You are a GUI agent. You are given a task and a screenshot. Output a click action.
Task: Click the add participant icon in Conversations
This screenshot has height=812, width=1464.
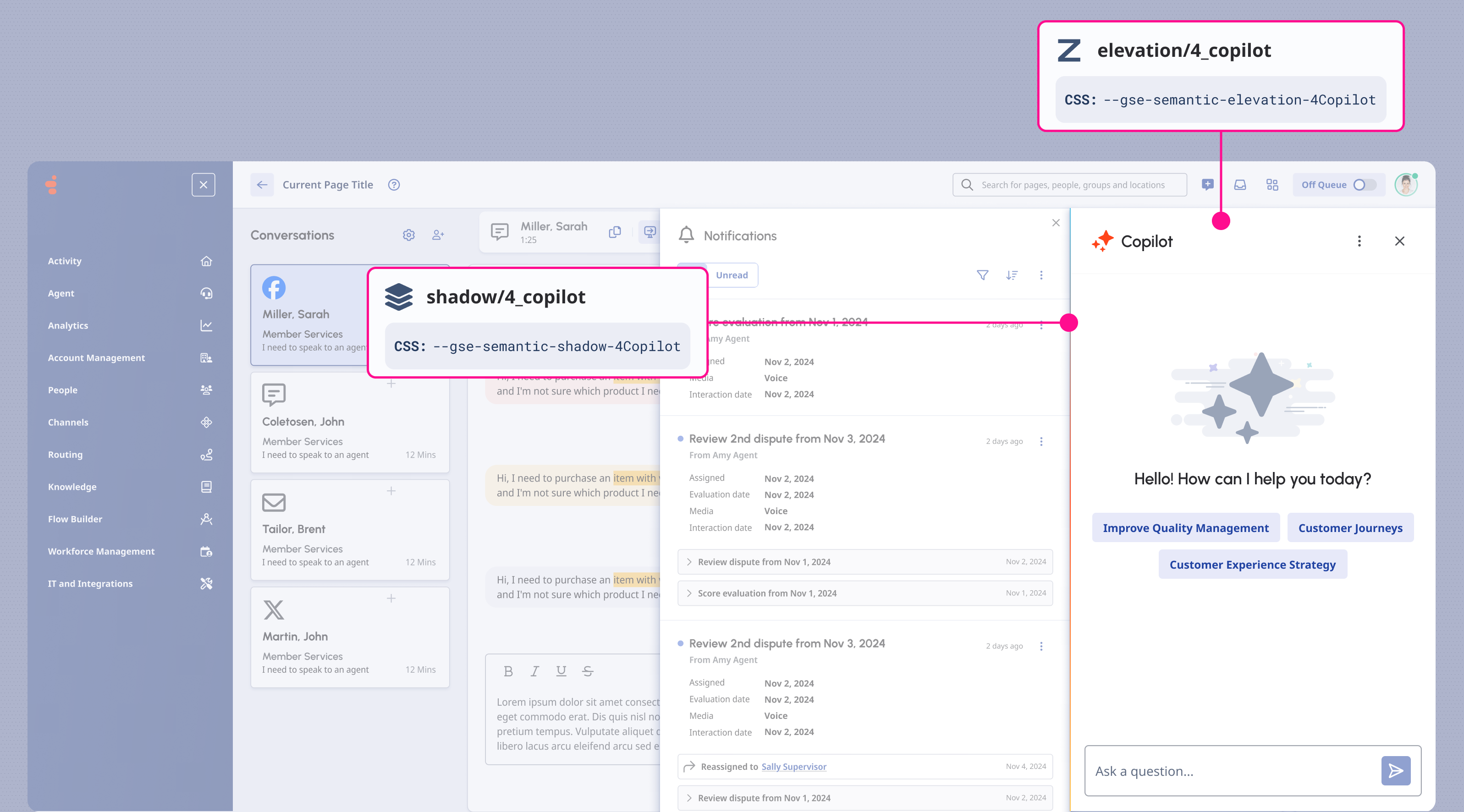pyautogui.click(x=438, y=235)
